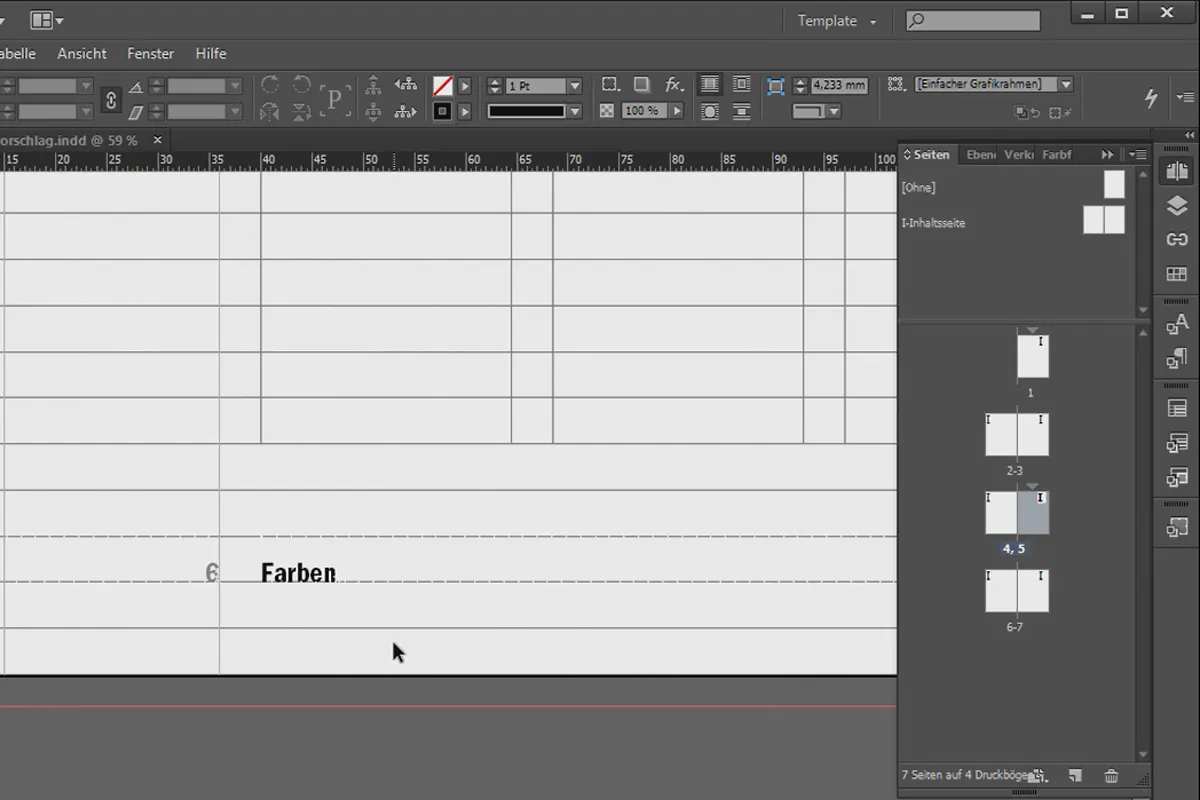Open the Einfacher Grafikrahmen object style dropdown
The width and height of the screenshot is (1200, 800).
coord(1066,85)
